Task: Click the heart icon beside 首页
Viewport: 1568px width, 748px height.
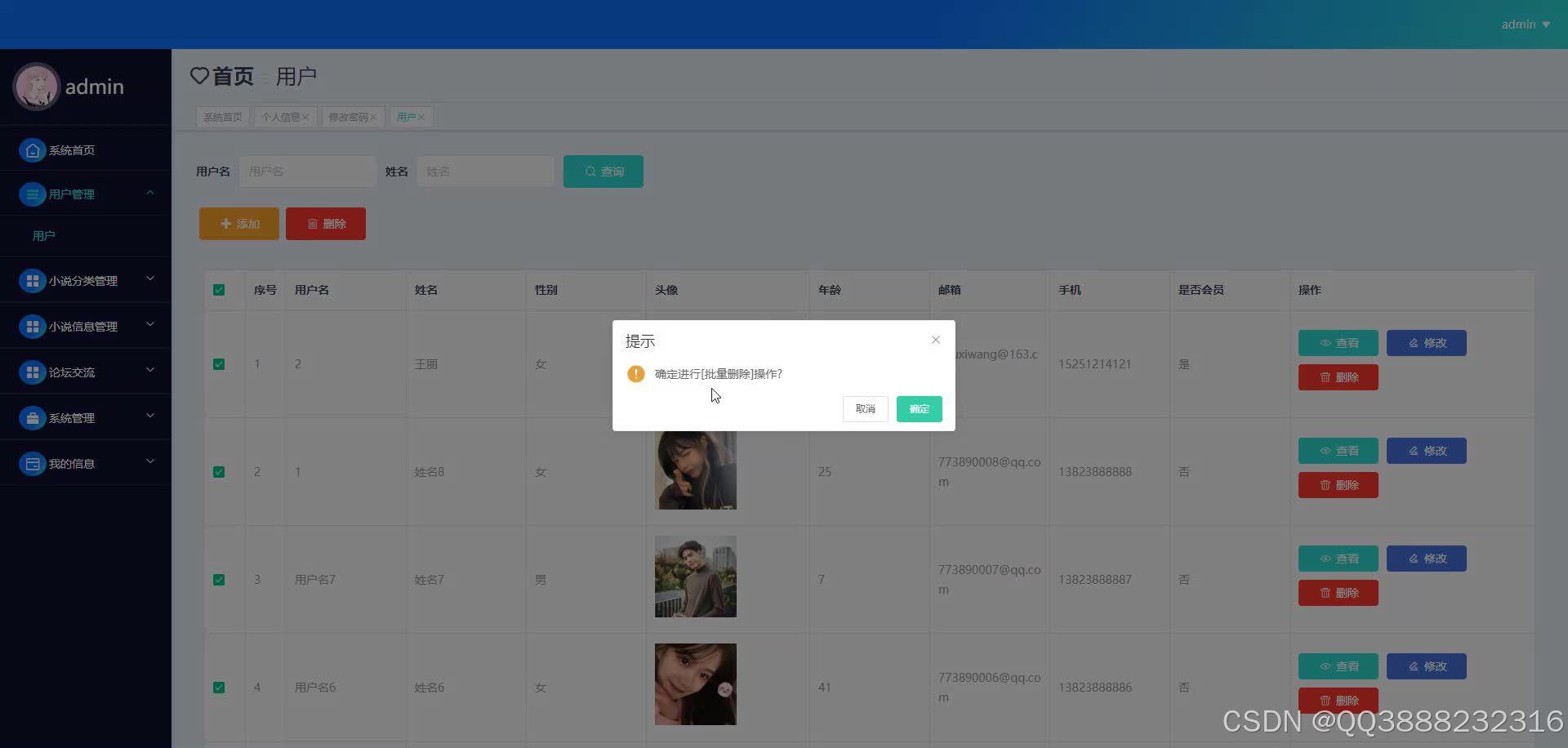Action: coord(199,76)
